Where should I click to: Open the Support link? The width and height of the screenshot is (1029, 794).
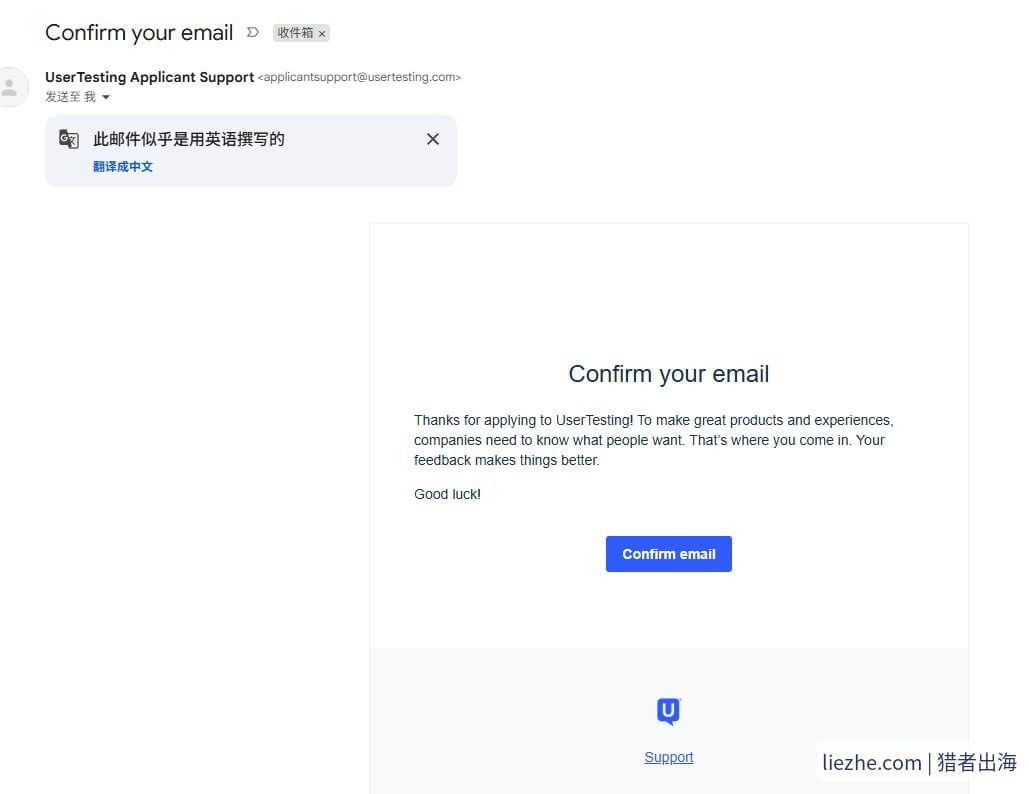click(669, 757)
